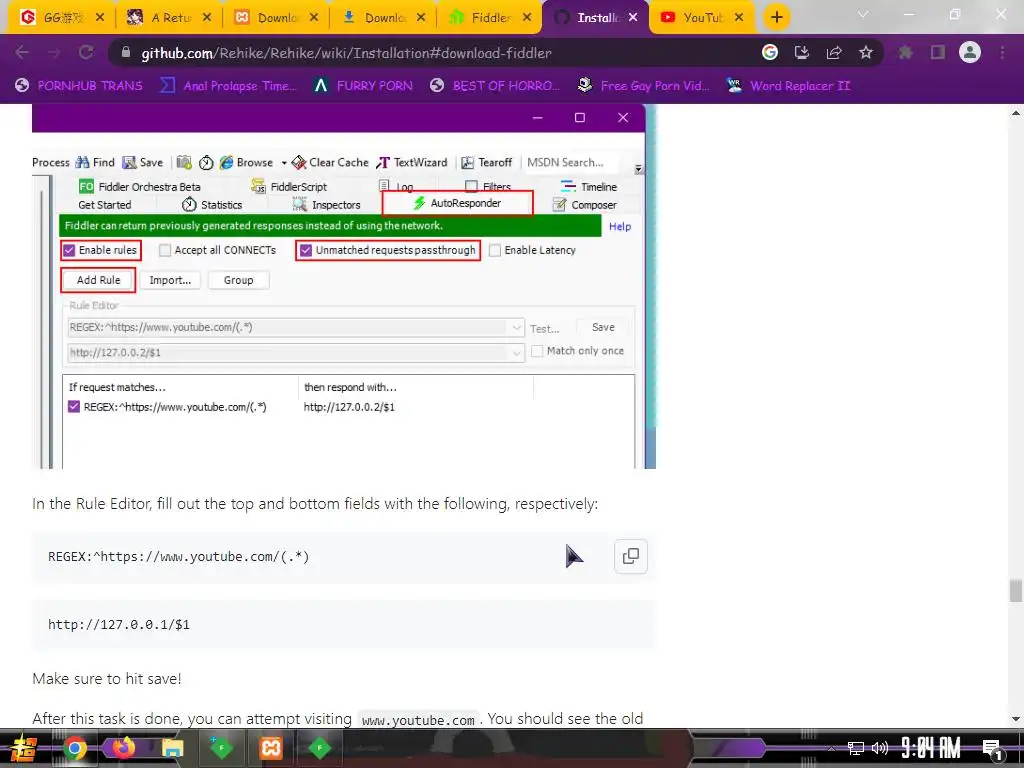The height and width of the screenshot is (768, 1024).
Task: Reload the GitHub wiki page
Action: click(x=86, y=52)
